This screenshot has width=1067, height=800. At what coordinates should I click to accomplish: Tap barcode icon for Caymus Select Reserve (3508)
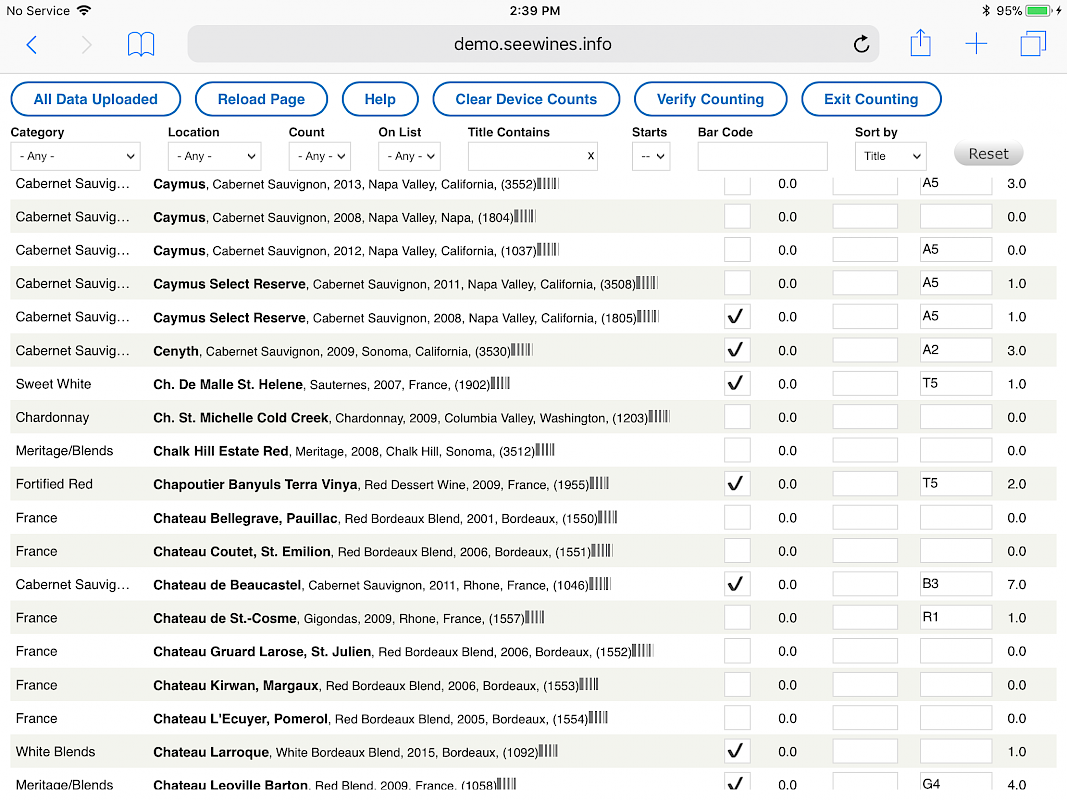[646, 283]
